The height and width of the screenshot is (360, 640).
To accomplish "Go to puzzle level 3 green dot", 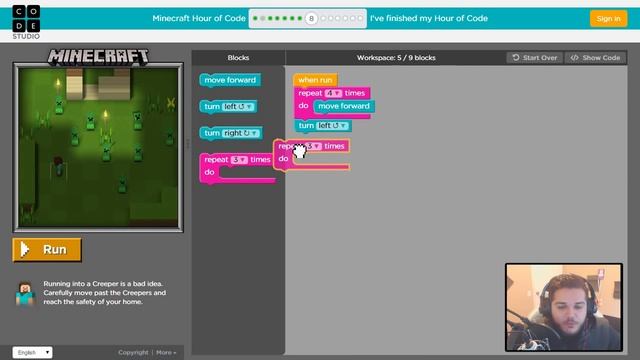I will coord(270,18).
